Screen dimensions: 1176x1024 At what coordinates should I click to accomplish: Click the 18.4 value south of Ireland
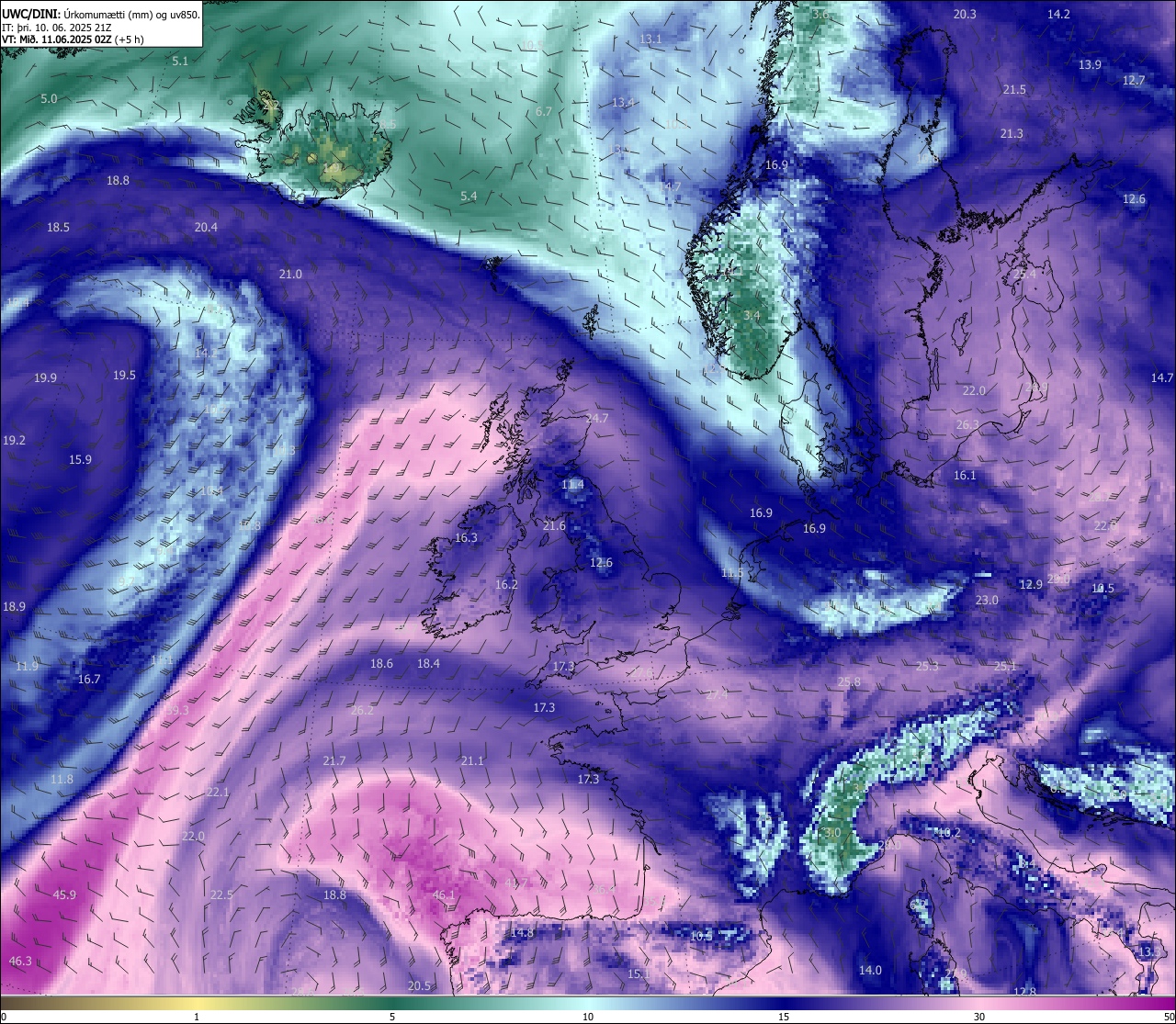point(428,664)
